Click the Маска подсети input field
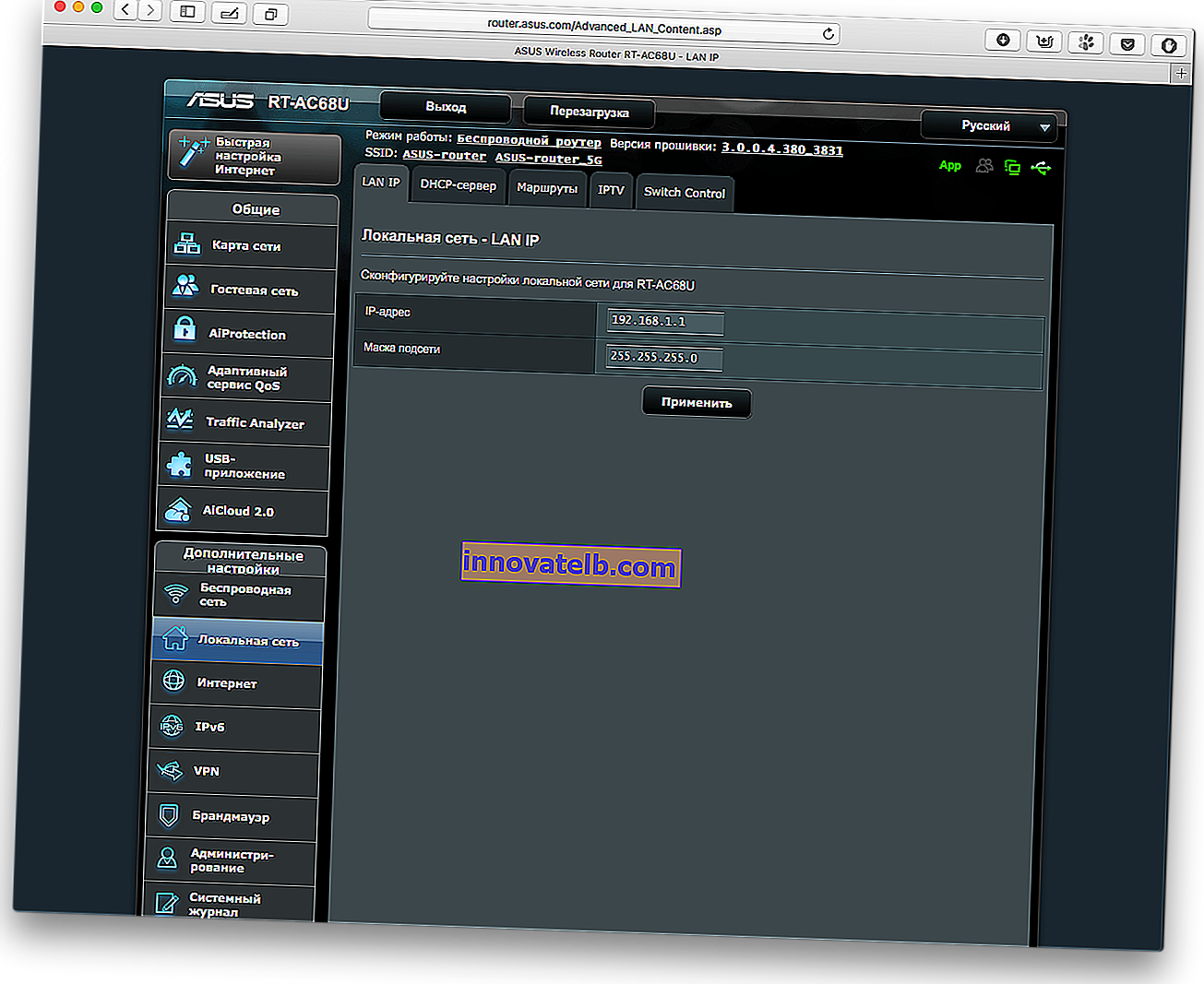The image size is (1204, 984). click(x=664, y=357)
